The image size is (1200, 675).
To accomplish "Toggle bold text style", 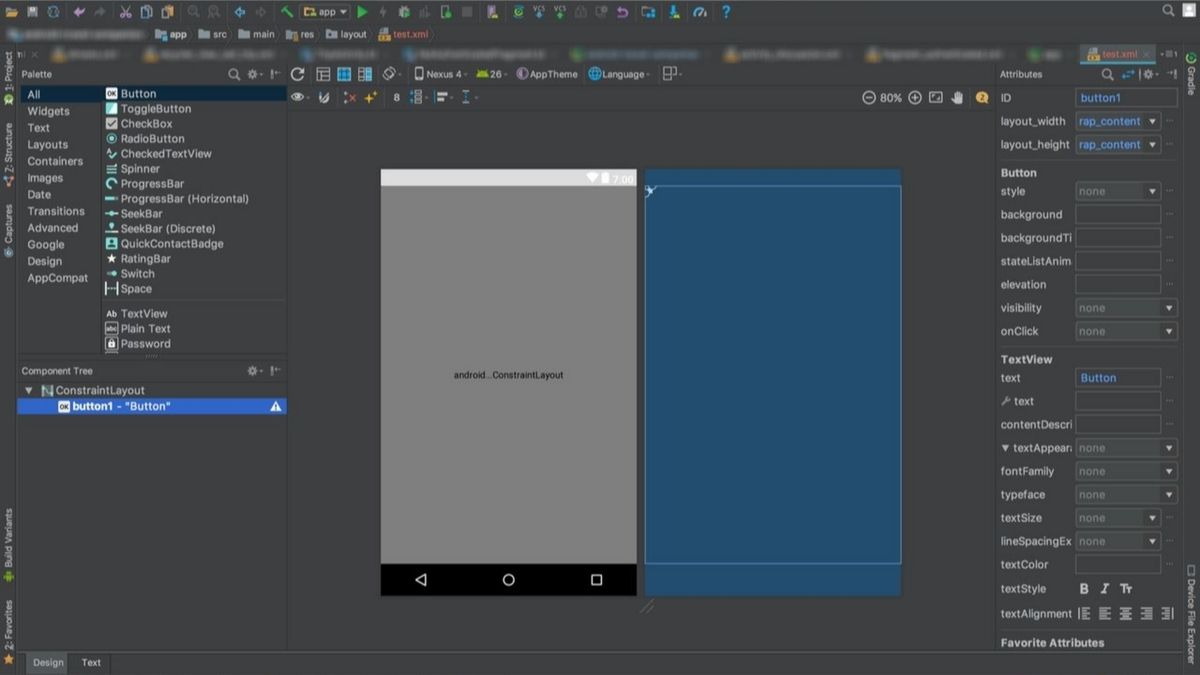I will pos(1084,589).
